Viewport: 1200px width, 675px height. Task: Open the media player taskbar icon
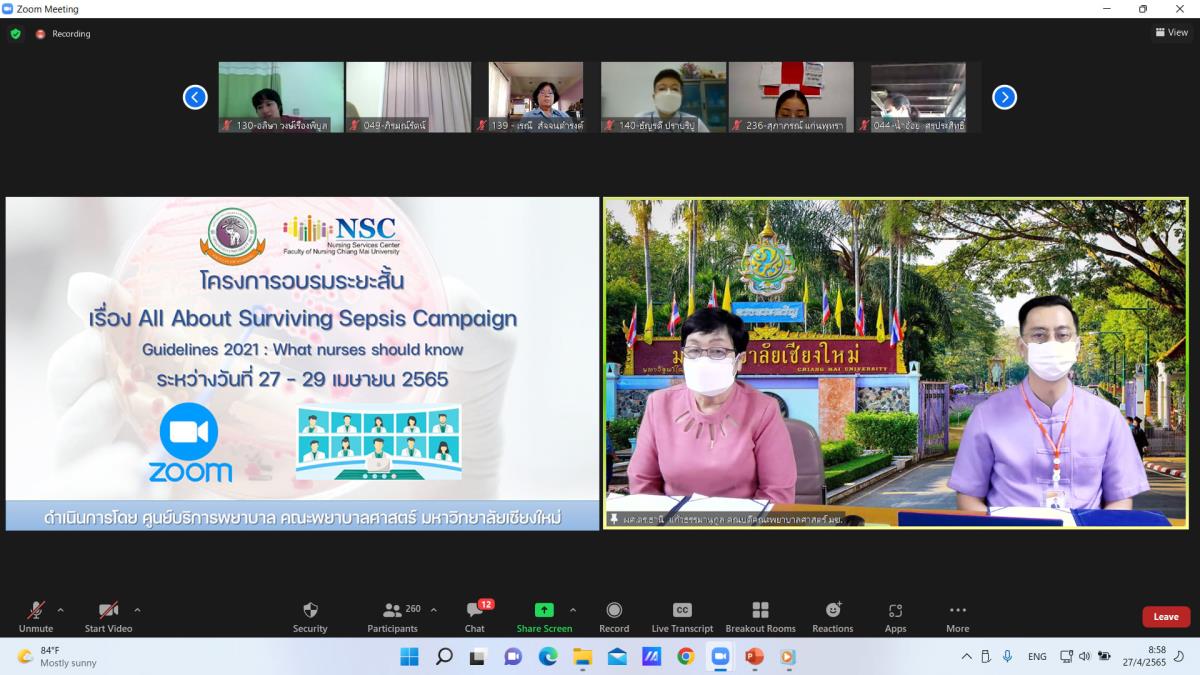point(788,657)
